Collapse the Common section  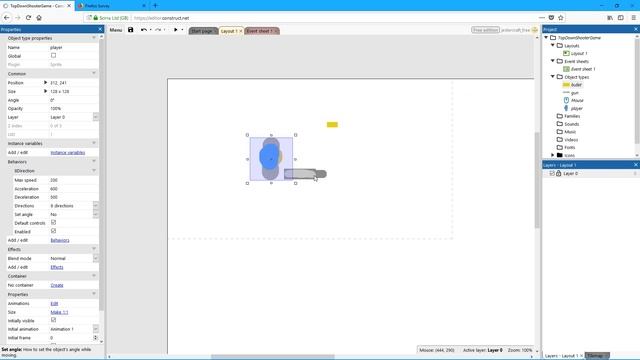(94, 73)
